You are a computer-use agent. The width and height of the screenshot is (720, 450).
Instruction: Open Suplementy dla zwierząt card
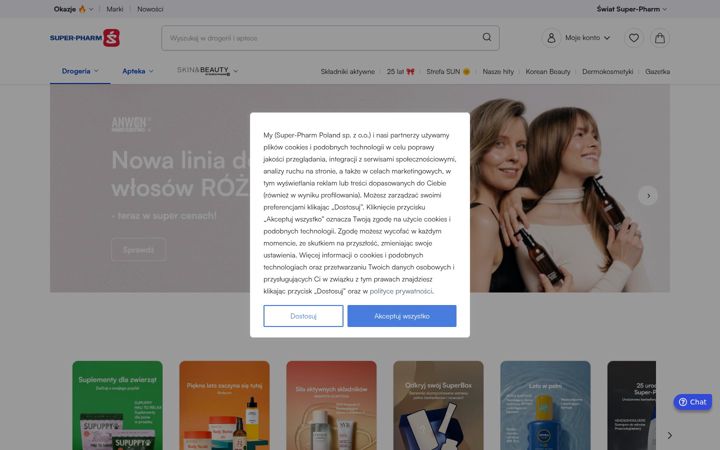[x=118, y=405]
